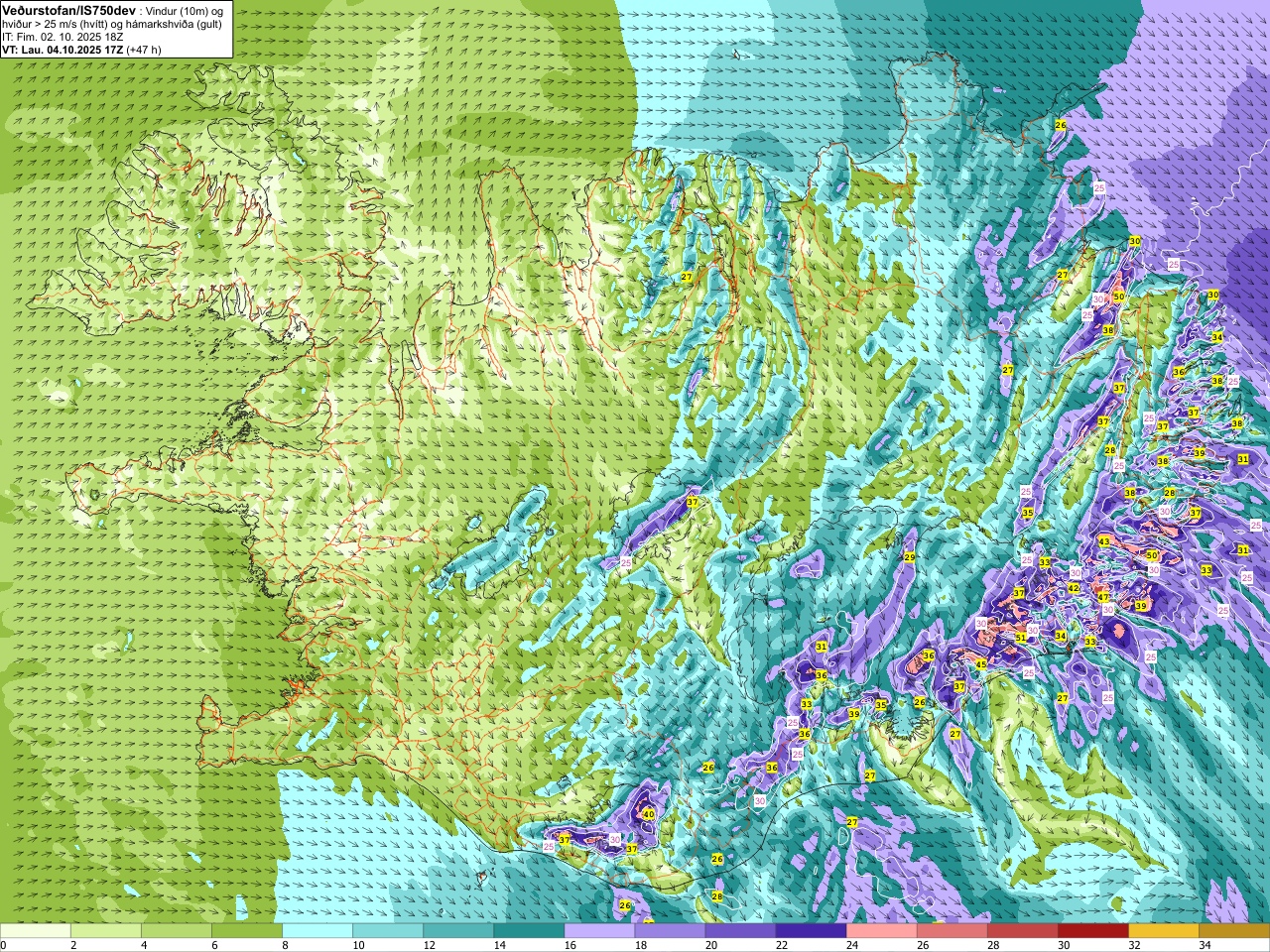Click the dark red 30–32 m/s legend swatch
Viewport: 1270px width, 952px height.
[x=1092, y=931]
